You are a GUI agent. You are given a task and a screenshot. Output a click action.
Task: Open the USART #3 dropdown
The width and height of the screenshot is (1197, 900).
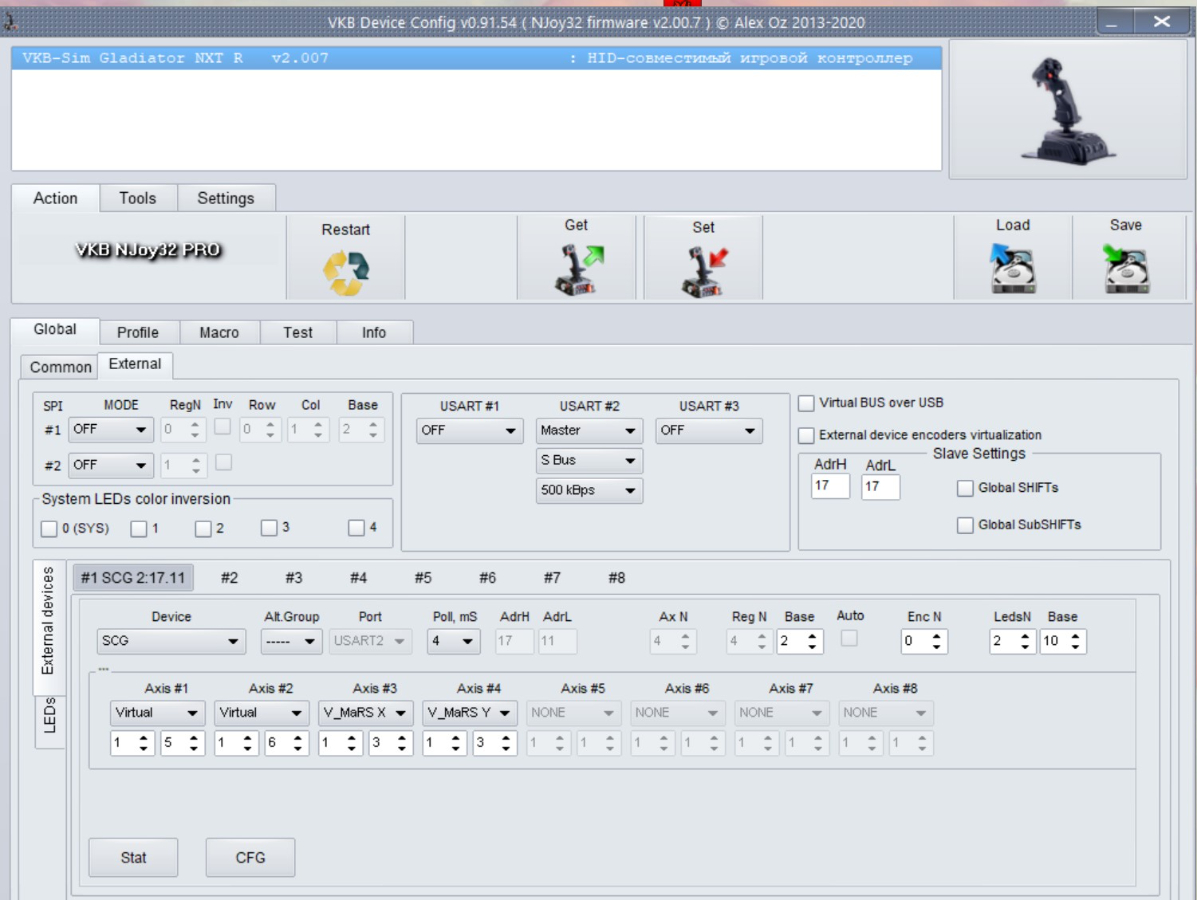(x=708, y=431)
